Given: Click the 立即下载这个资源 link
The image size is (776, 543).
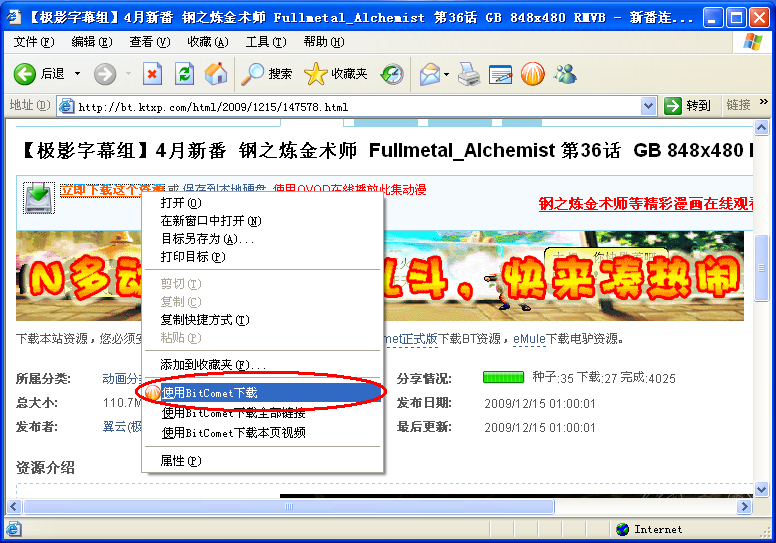Looking at the screenshot, I should (x=112, y=190).
